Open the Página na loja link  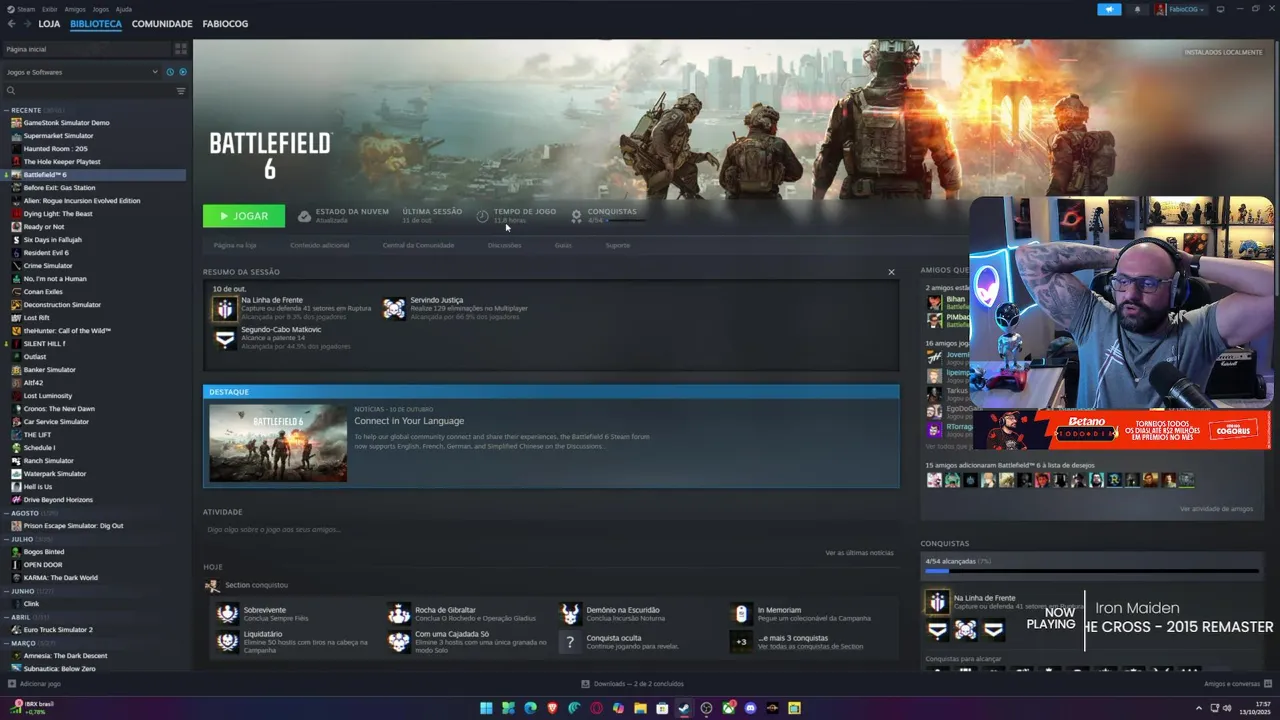[x=235, y=245]
